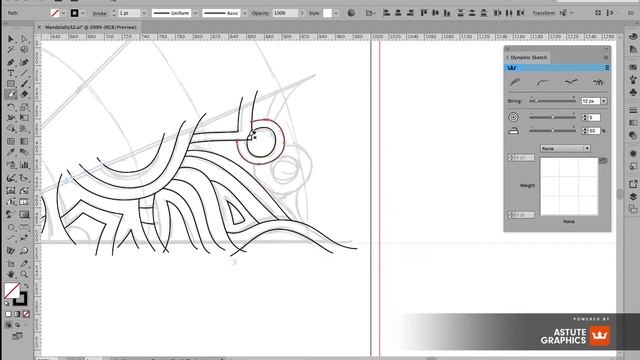Select the Rectangle tool

pos(11,84)
